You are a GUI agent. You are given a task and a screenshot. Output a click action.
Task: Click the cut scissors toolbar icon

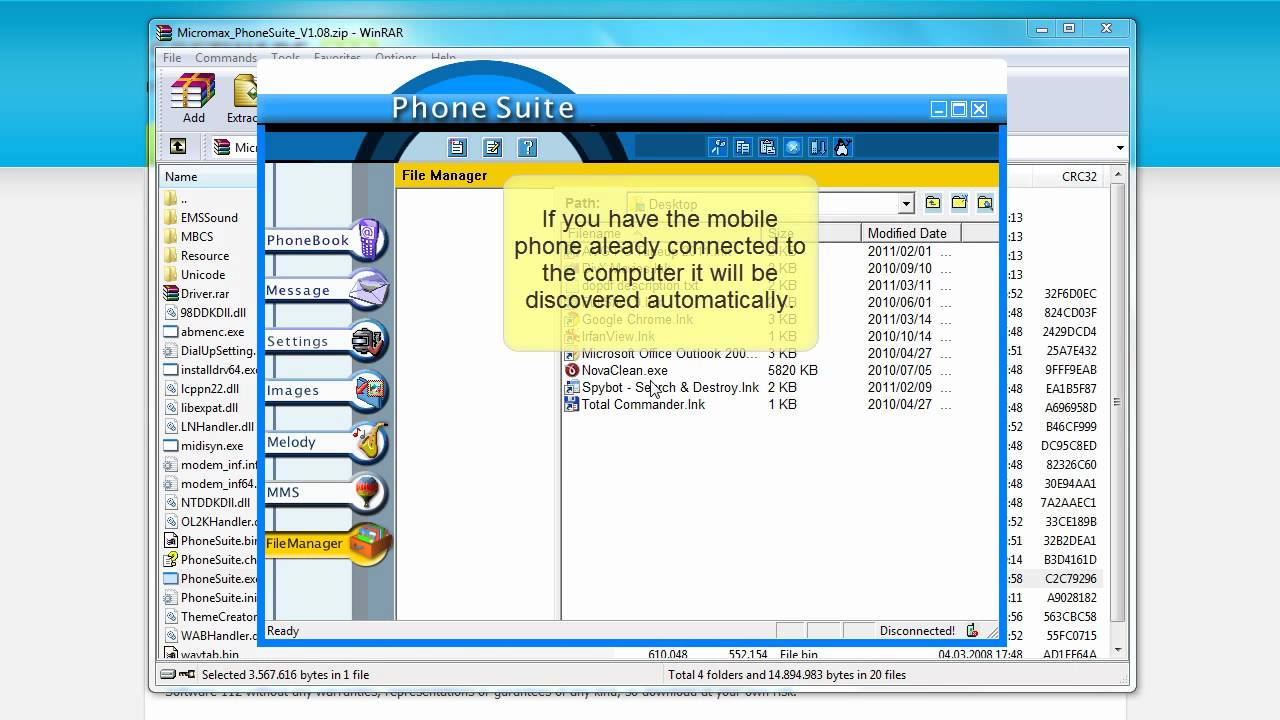[x=718, y=147]
